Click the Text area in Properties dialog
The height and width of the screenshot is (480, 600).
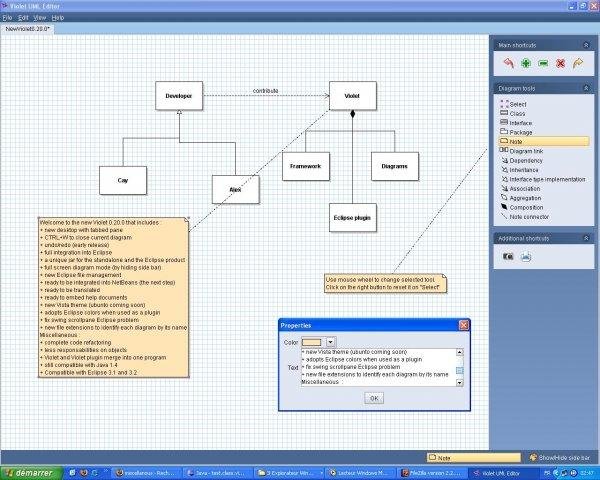[x=378, y=367]
